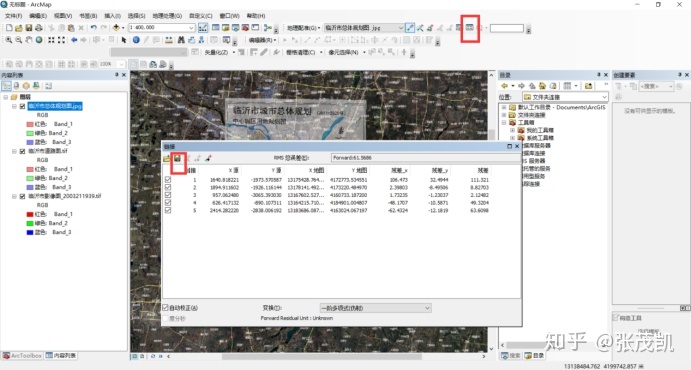Save control points in Link window
Image resolution: width=691 pixels, height=370 pixels.
click(x=178, y=158)
